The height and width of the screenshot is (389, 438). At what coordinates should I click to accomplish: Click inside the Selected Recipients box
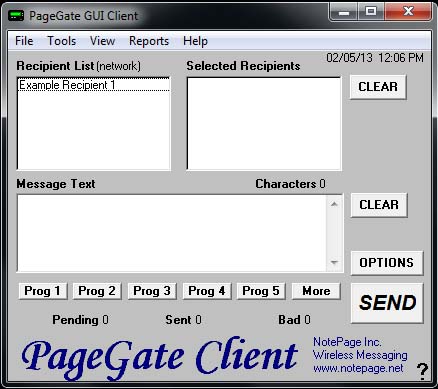click(x=264, y=124)
